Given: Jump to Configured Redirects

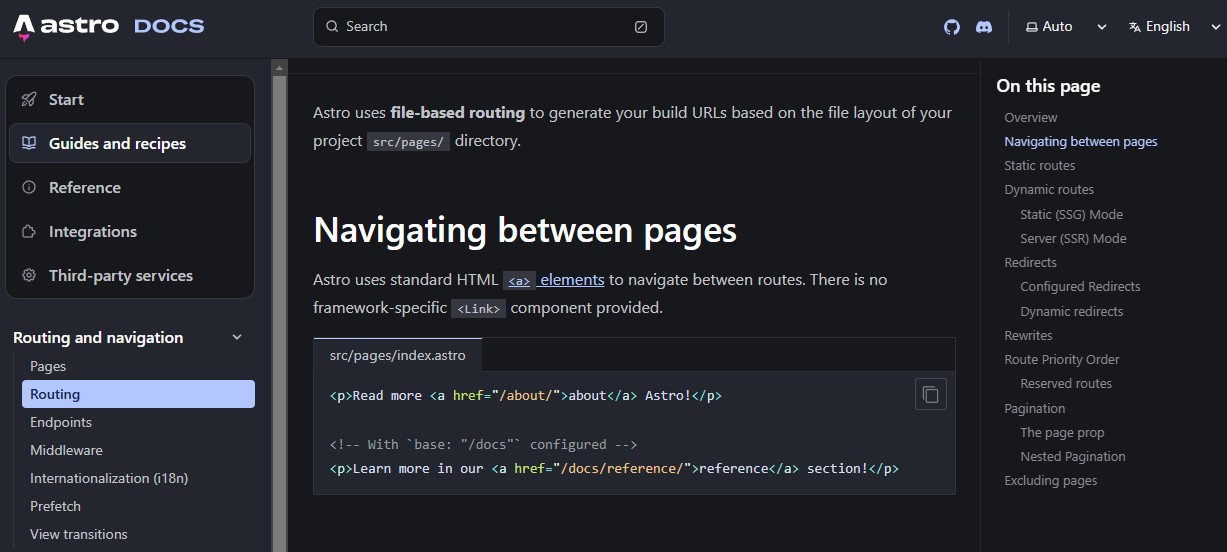Looking at the screenshot, I should [x=1080, y=286].
